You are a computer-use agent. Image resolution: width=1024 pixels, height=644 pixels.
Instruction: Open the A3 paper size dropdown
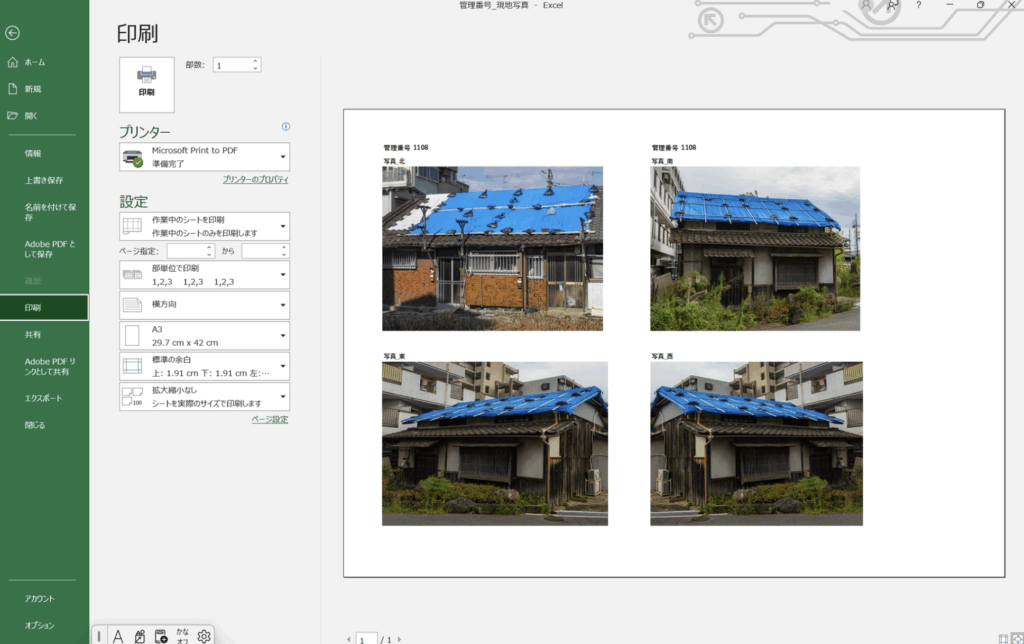[204, 336]
